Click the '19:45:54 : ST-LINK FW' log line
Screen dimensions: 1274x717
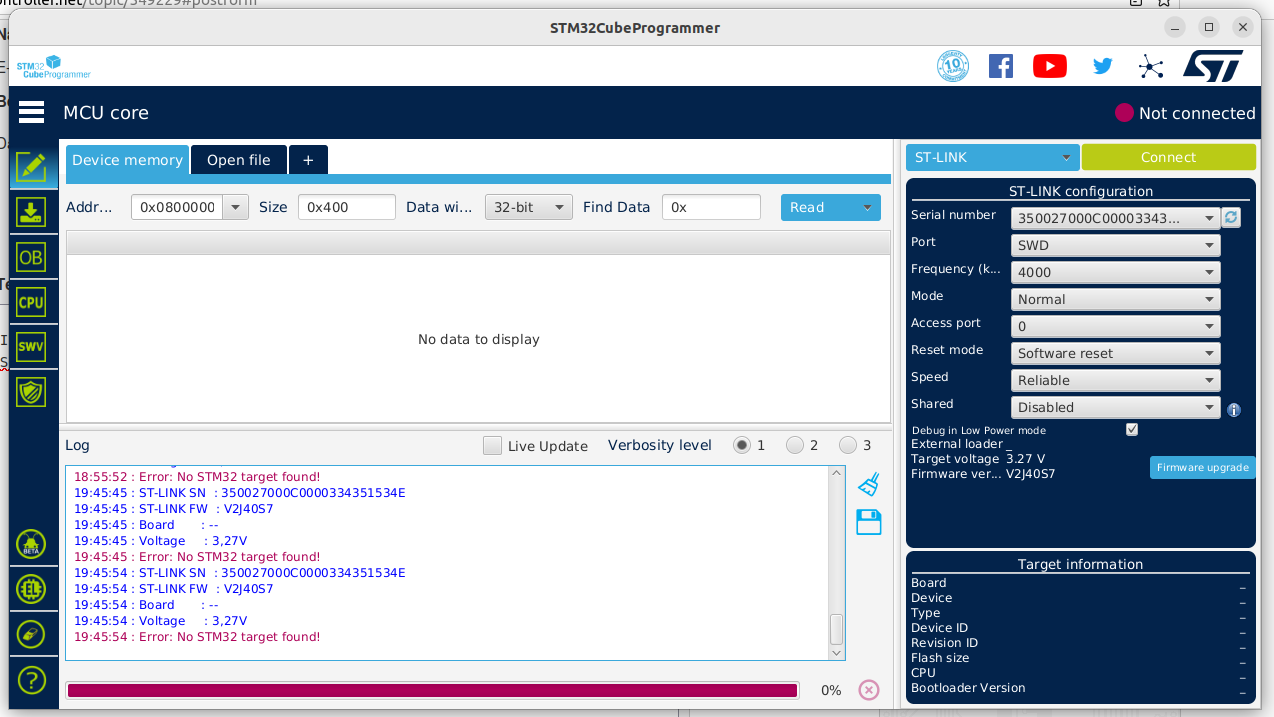(174, 589)
